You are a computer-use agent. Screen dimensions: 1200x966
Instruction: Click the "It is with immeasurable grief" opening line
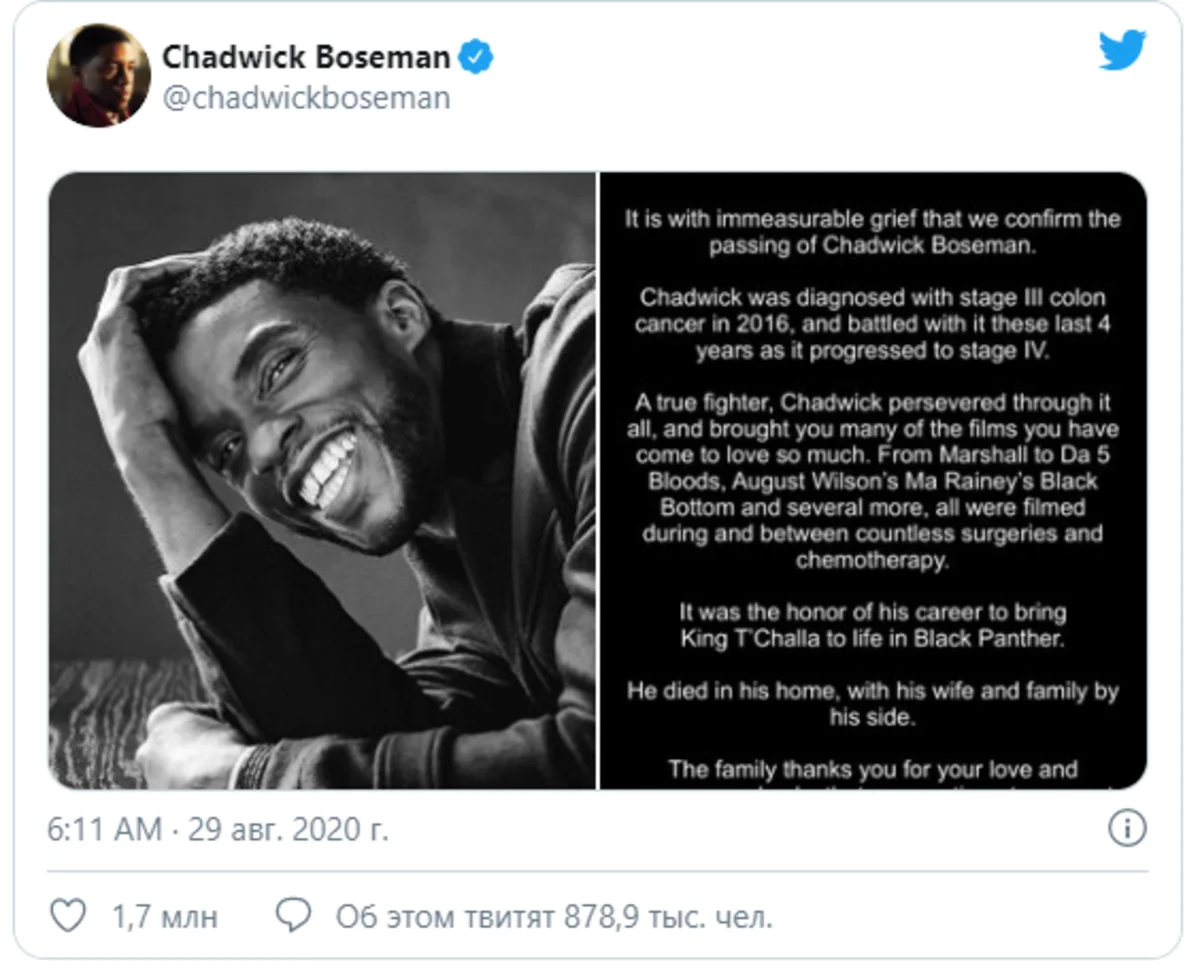[872, 219]
